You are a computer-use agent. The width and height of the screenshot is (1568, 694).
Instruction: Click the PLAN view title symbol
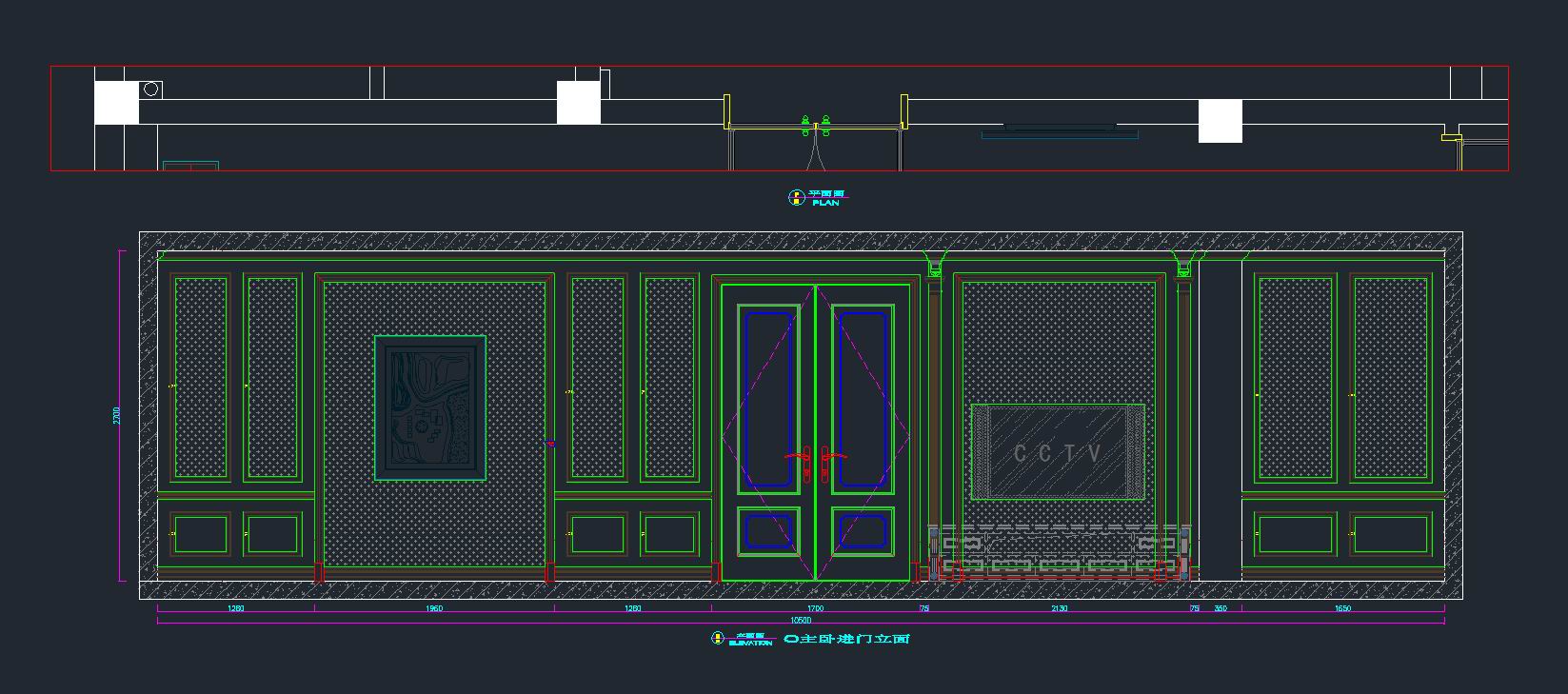(796, 198)
